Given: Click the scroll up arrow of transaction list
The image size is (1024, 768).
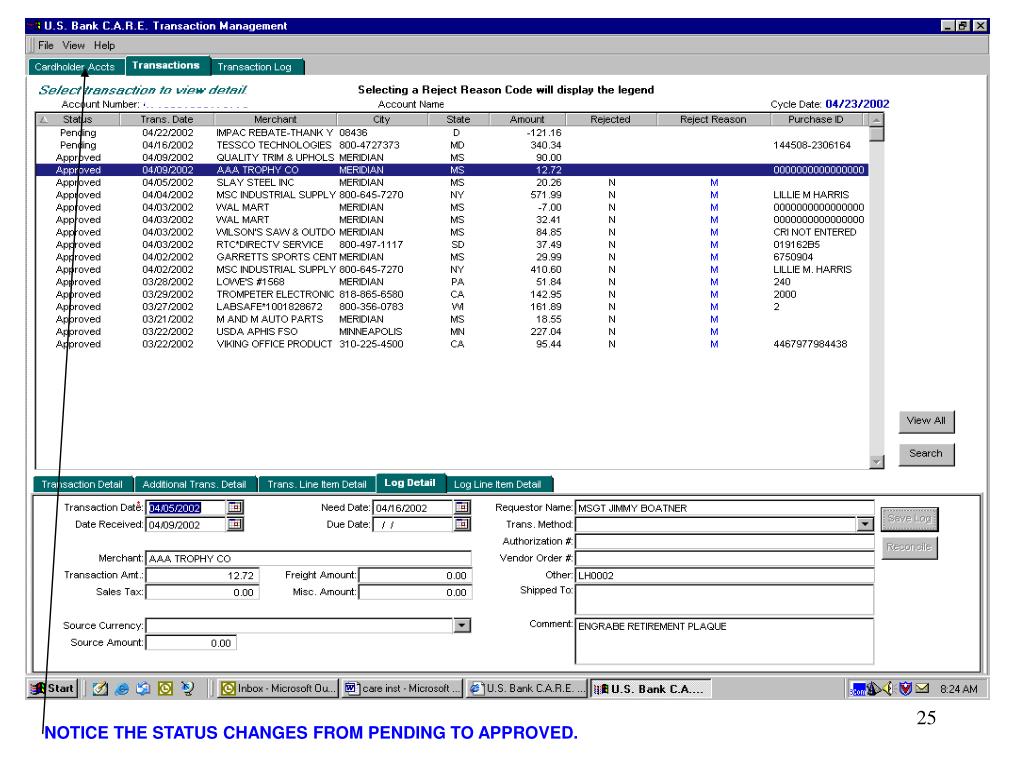Looking at the screenshot, I should point(876,120).
